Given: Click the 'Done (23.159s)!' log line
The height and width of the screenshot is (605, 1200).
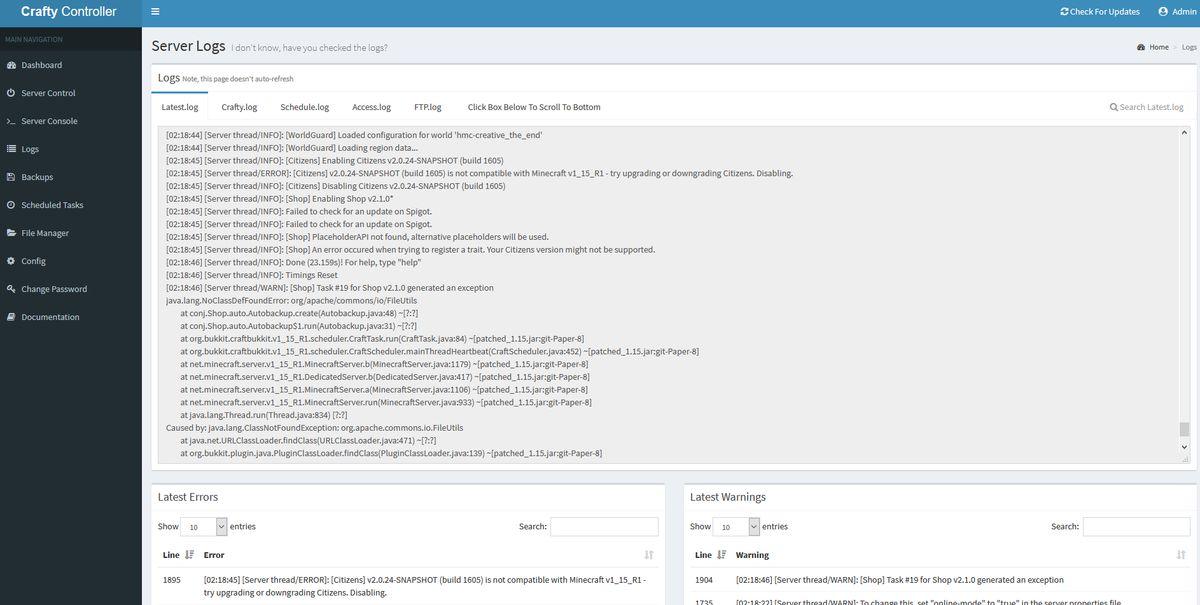Looking at the screenshot, I should (x=293, y=262).
